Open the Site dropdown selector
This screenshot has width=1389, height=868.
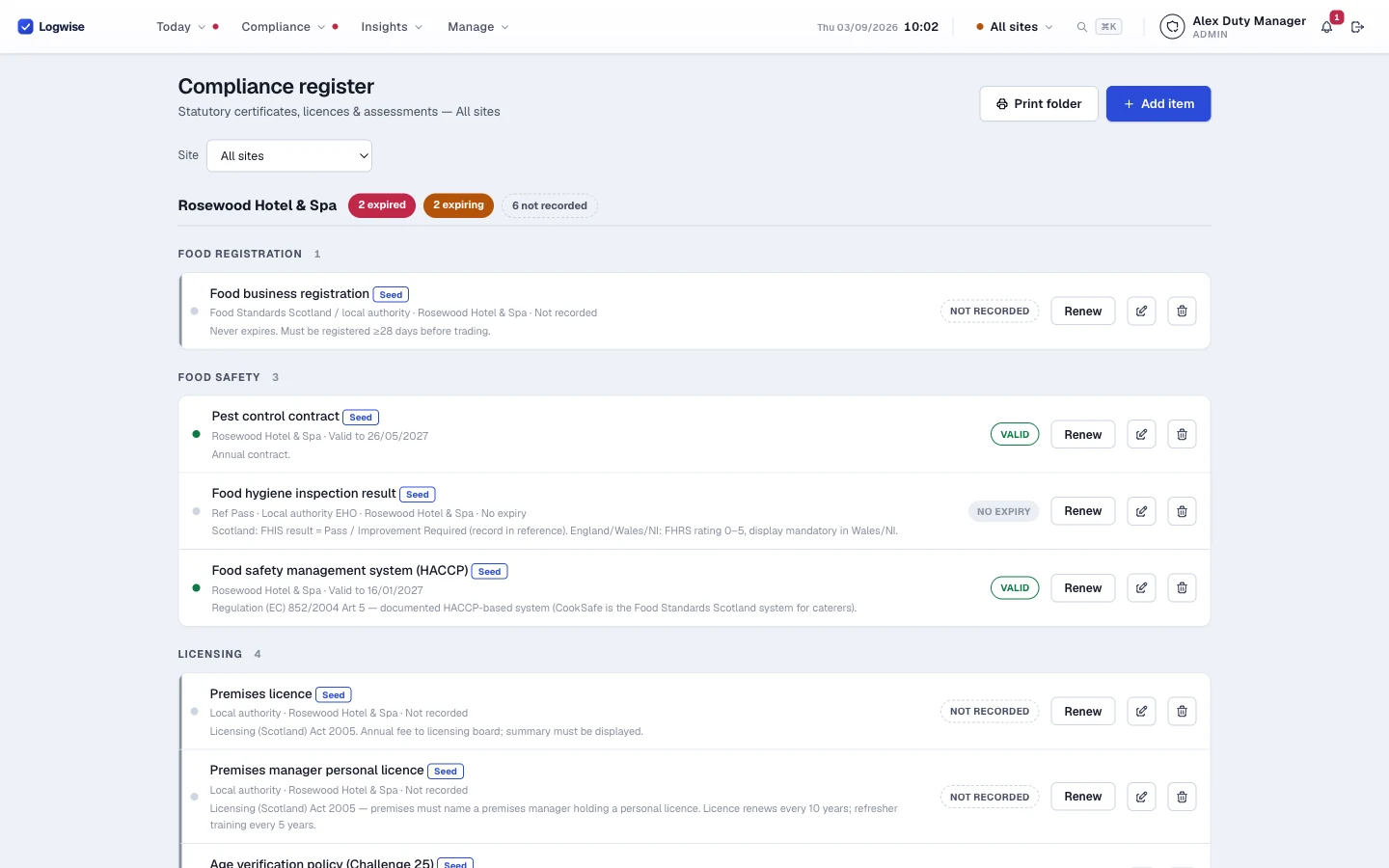pyautogui.click(x=289, y=156)
